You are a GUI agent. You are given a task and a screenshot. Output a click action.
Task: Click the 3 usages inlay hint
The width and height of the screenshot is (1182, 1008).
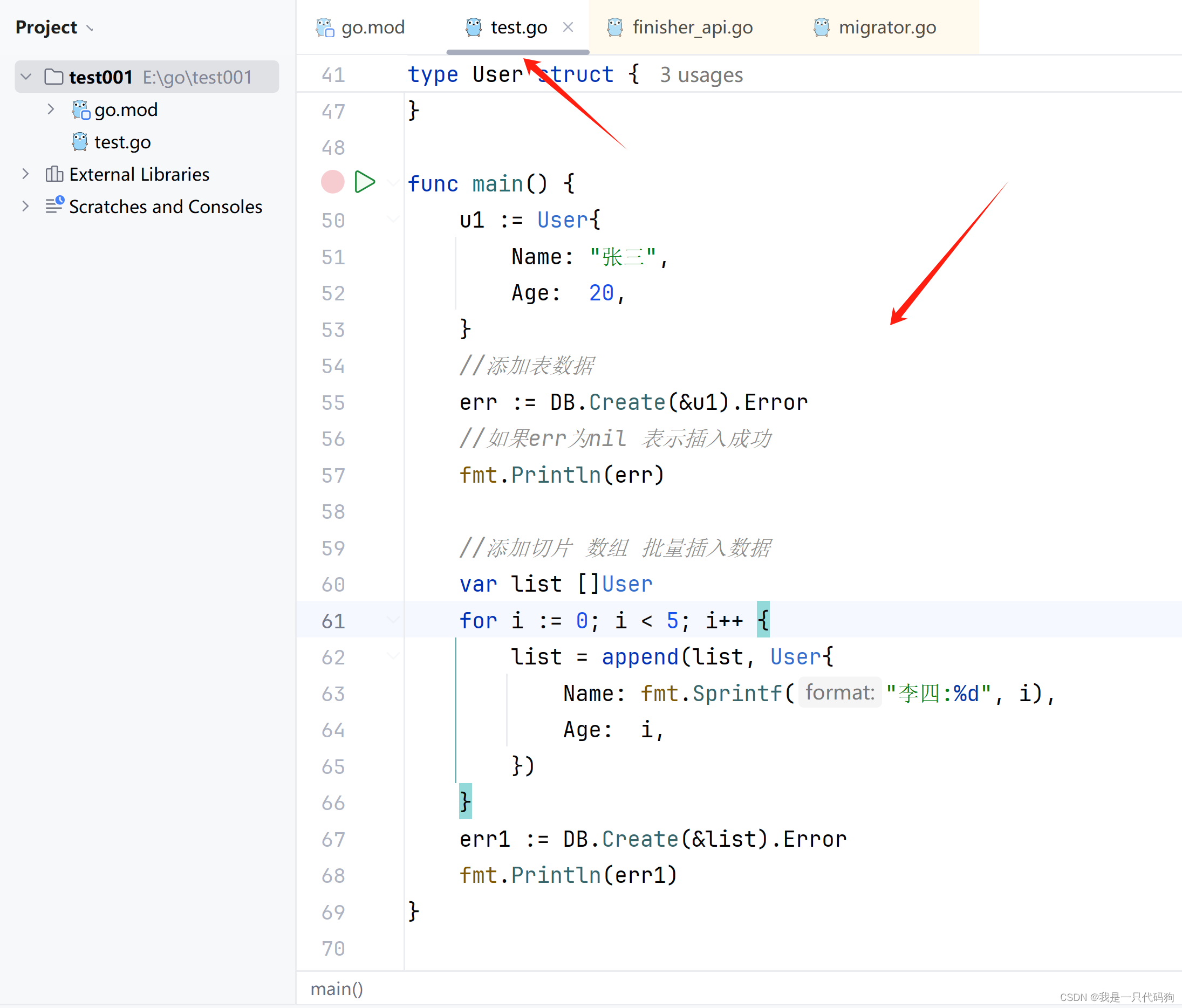(x=701, y=76)
